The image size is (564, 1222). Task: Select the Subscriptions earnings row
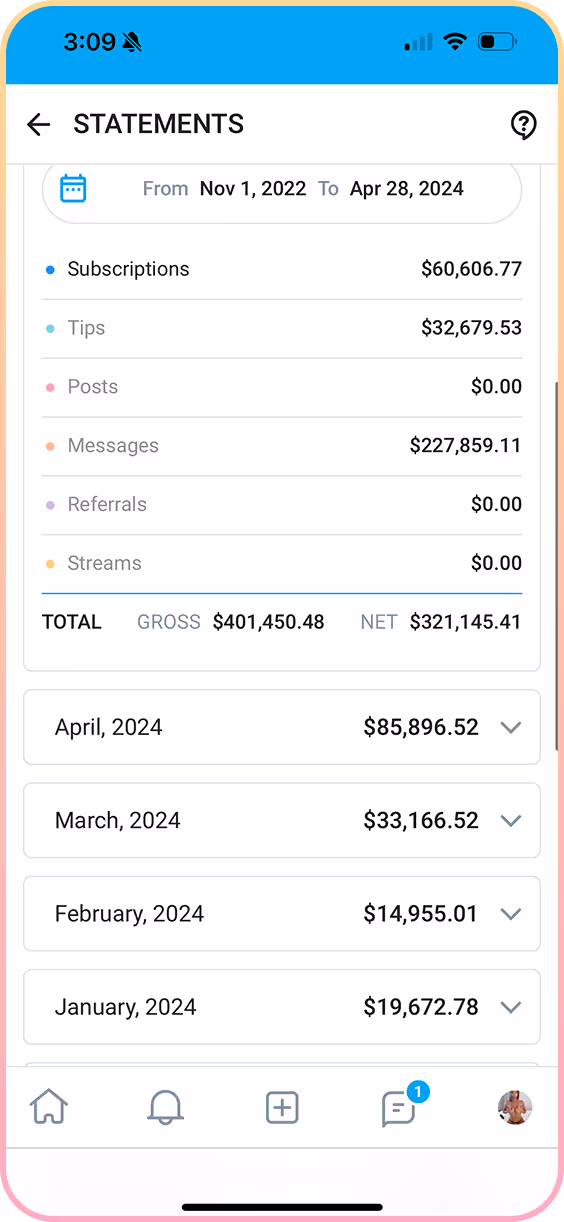pyautogui.click(x=282, y=269)
